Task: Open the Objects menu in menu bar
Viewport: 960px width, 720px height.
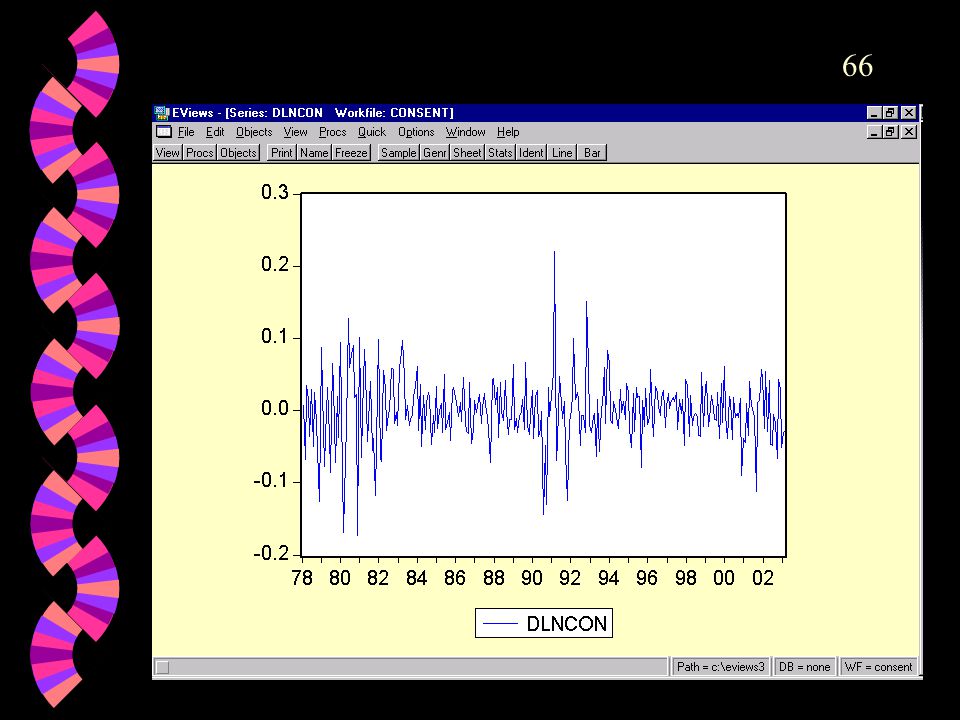Action: click(254, 132)
